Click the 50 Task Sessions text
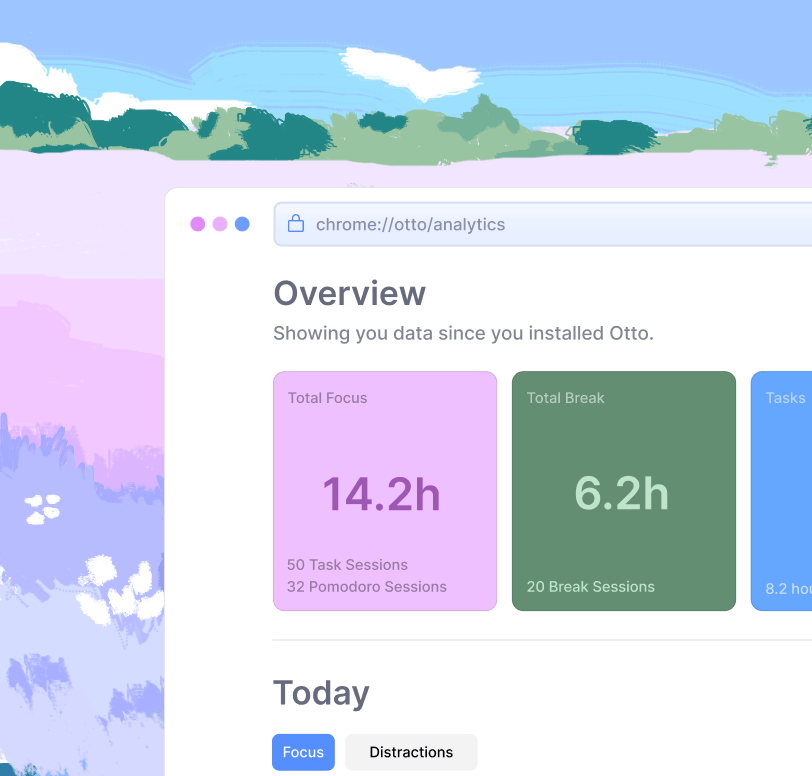 point(347,565)
